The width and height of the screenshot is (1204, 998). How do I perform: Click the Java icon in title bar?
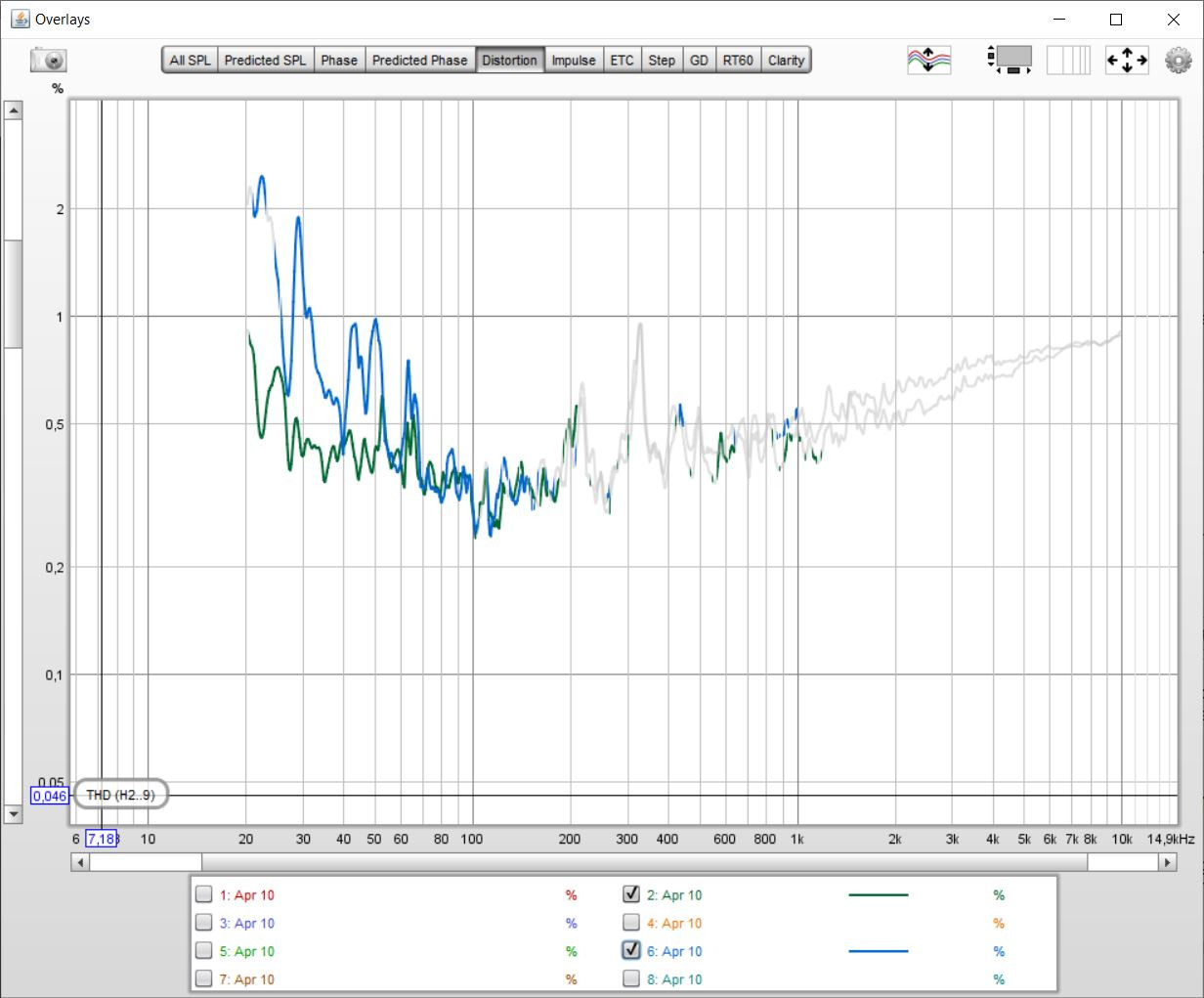click(20, 19)
